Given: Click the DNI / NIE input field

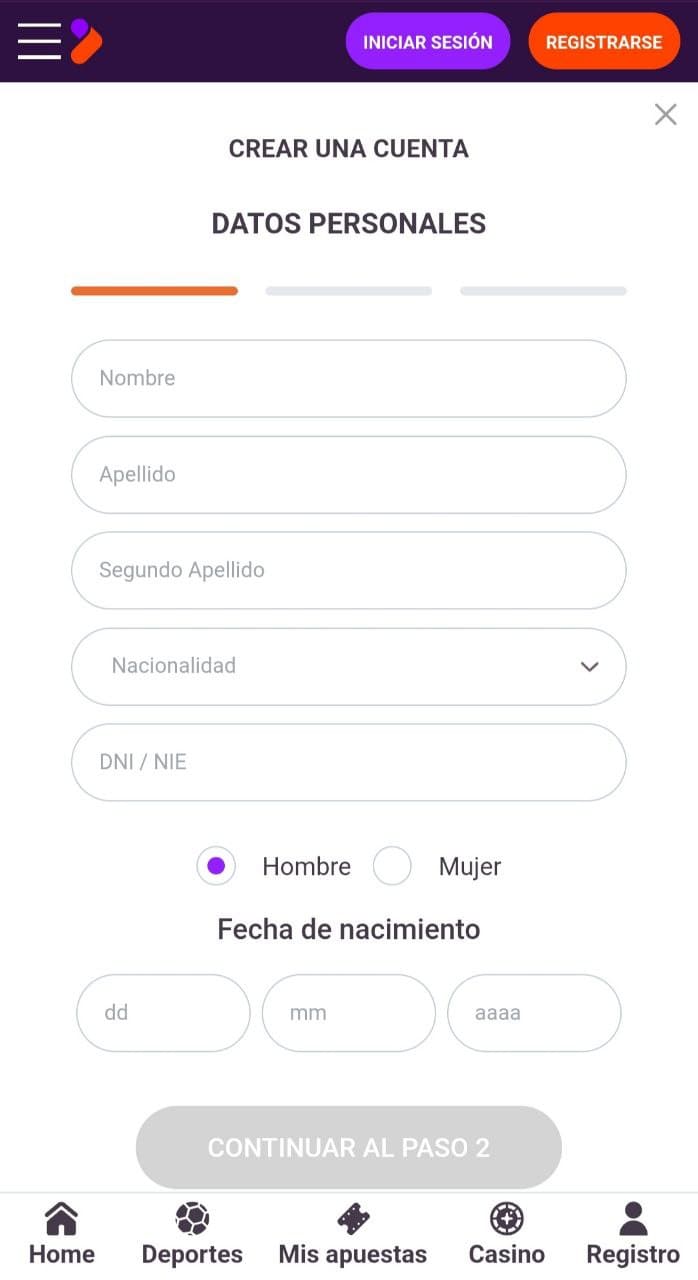Looking at the screenshot, I should (x=349, y=762).
